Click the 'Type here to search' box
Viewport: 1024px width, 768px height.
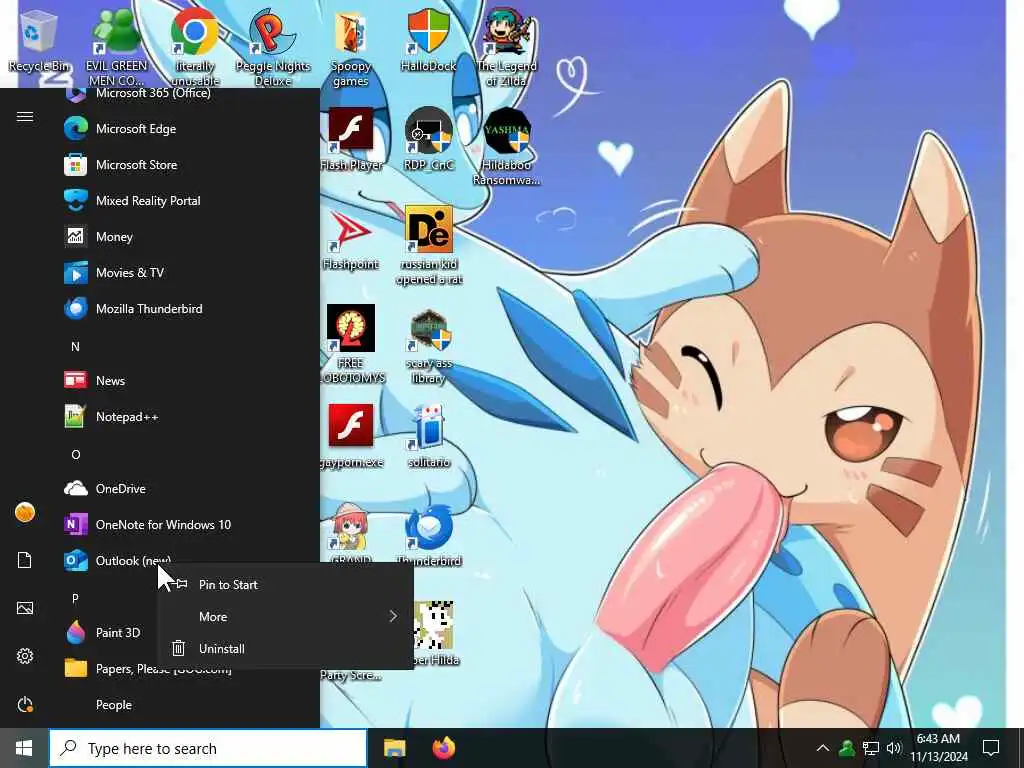tap(208, 748)
